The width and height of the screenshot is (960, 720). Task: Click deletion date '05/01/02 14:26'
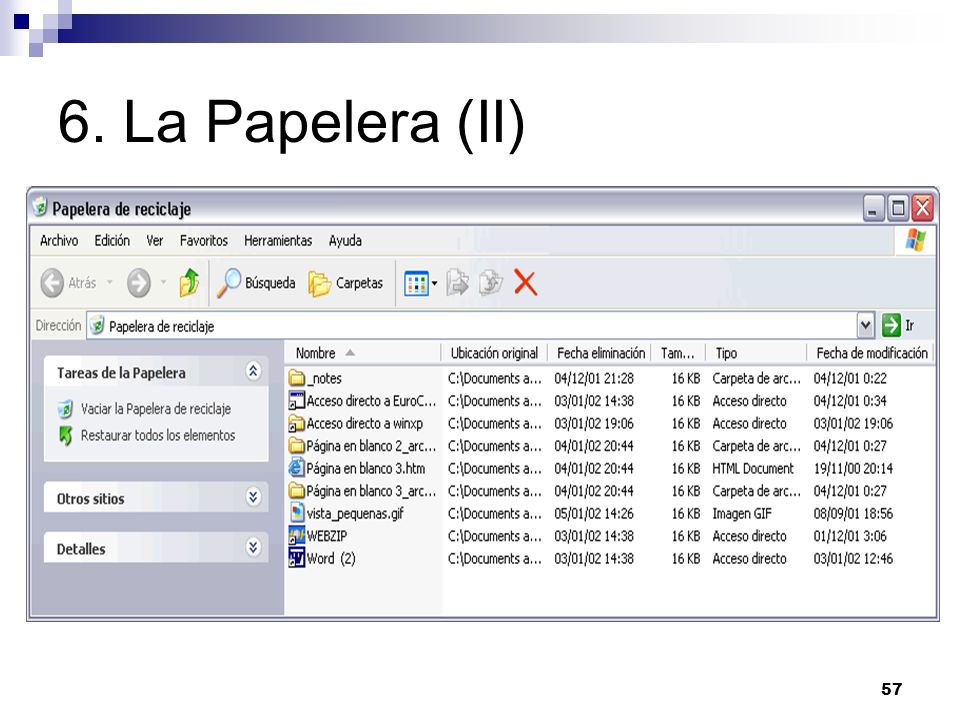594,513
